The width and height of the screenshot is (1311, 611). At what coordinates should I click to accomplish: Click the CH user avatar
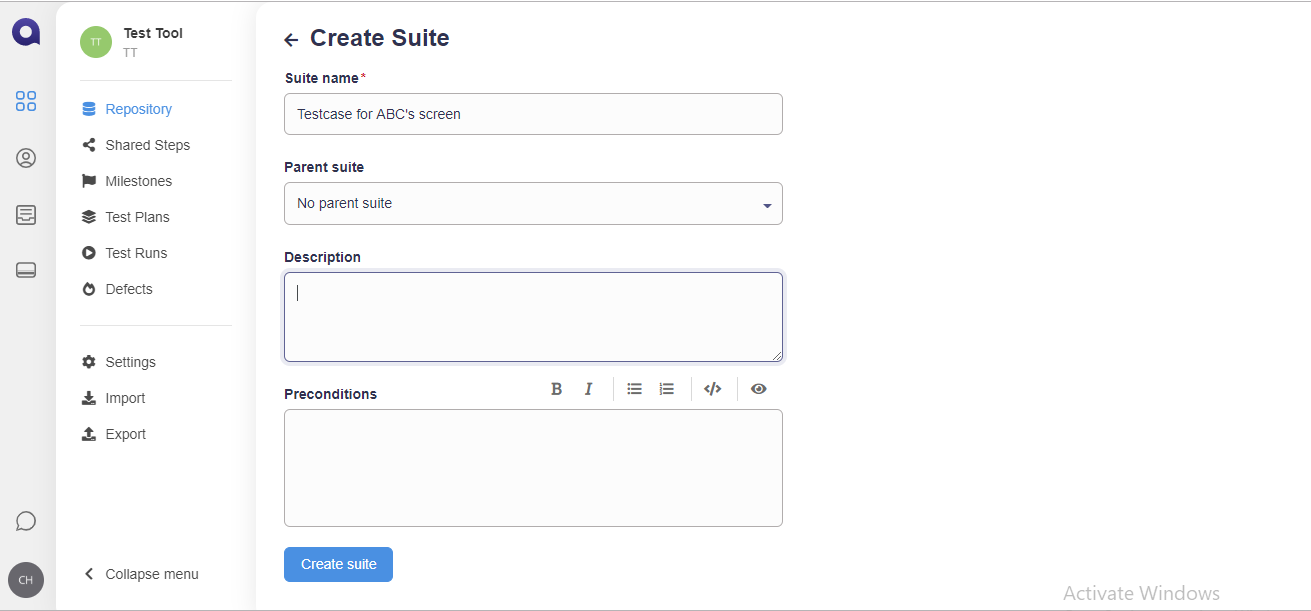tap(26, 580)
